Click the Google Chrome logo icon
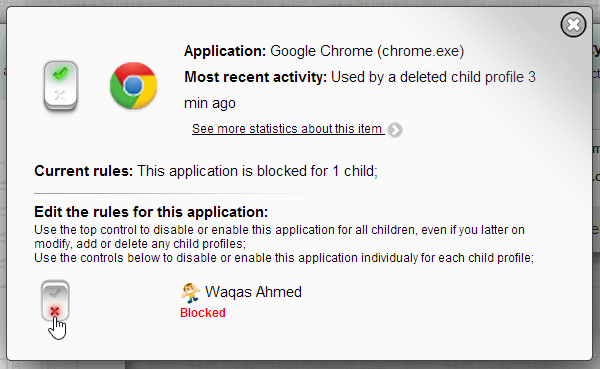This screenshot has width=600, height=369. click(x=133, y=85)
